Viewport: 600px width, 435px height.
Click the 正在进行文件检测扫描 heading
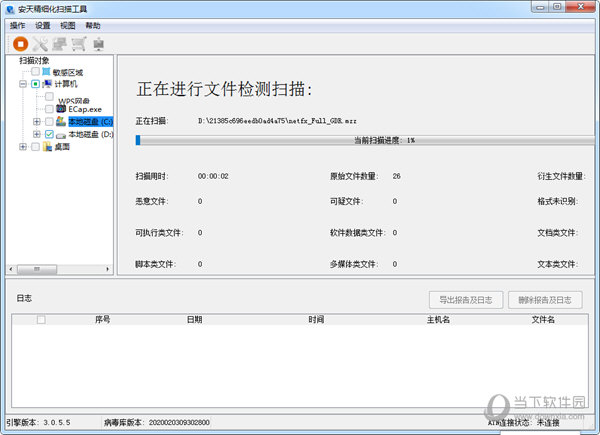click(x=225, y=89)
